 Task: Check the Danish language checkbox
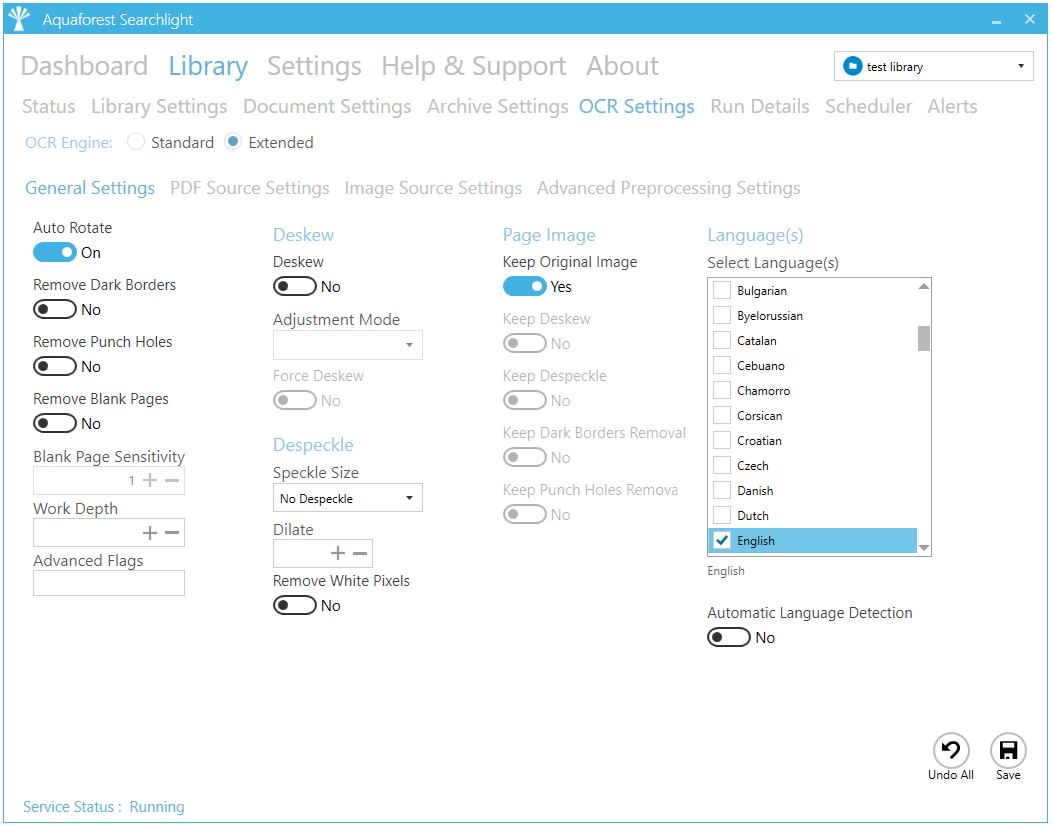(x=721, y=491)
